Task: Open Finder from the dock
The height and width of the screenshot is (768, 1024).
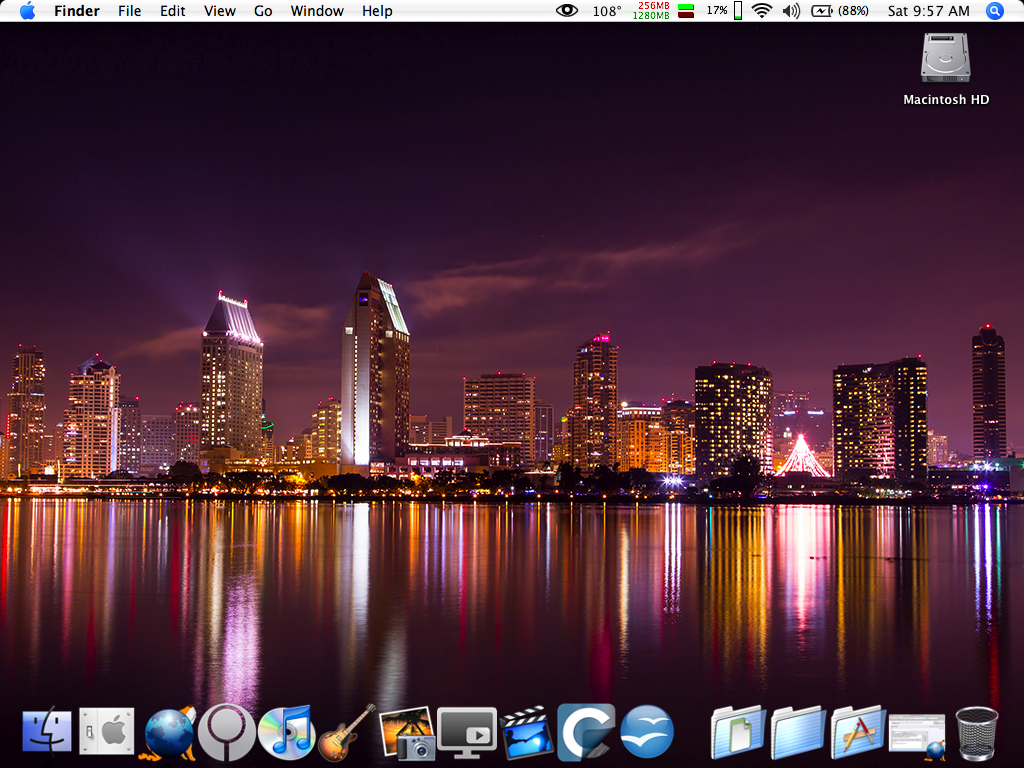Action: (47, 732)
